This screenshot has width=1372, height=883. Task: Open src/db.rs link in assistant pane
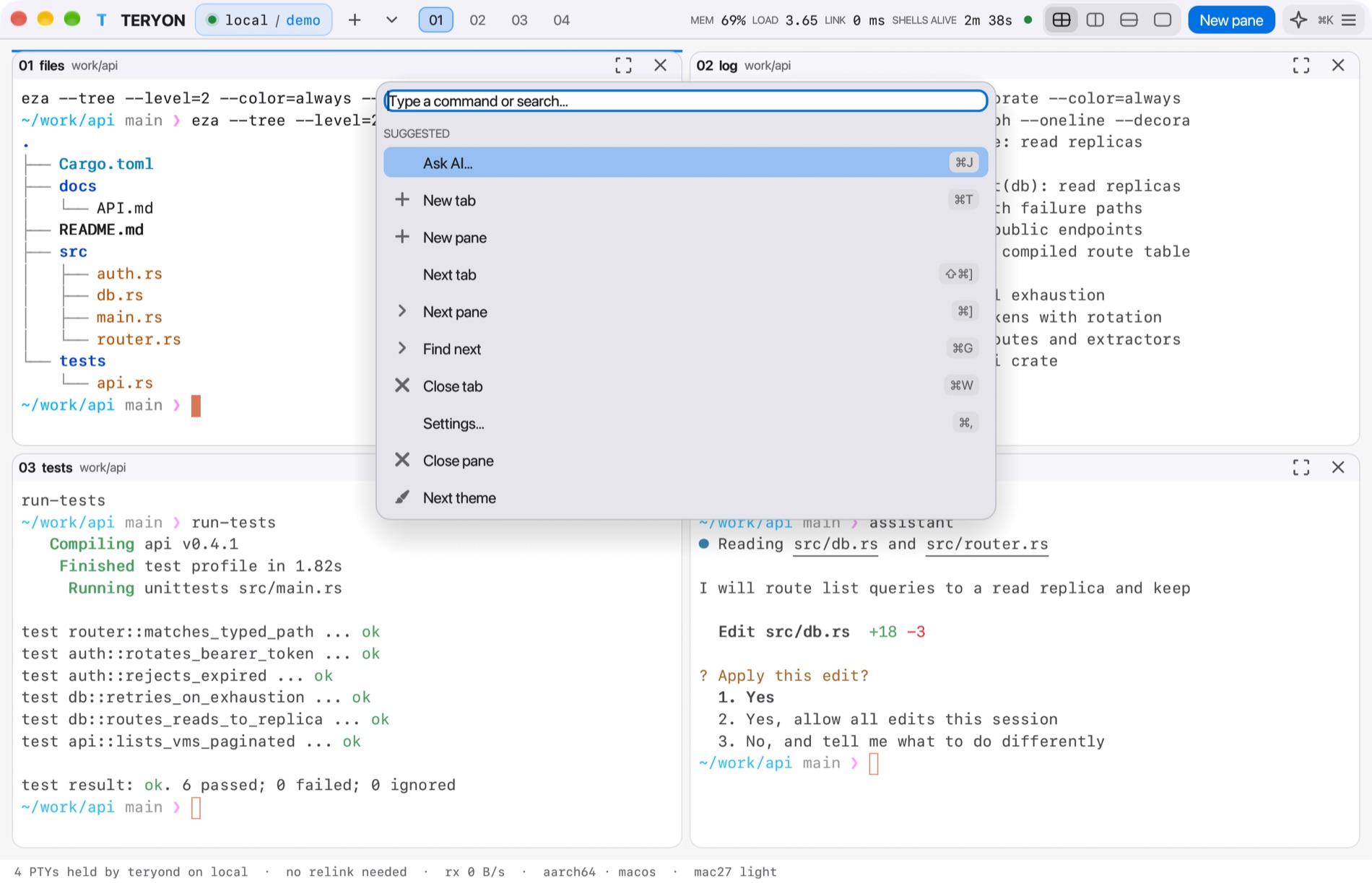coord(835,544)
